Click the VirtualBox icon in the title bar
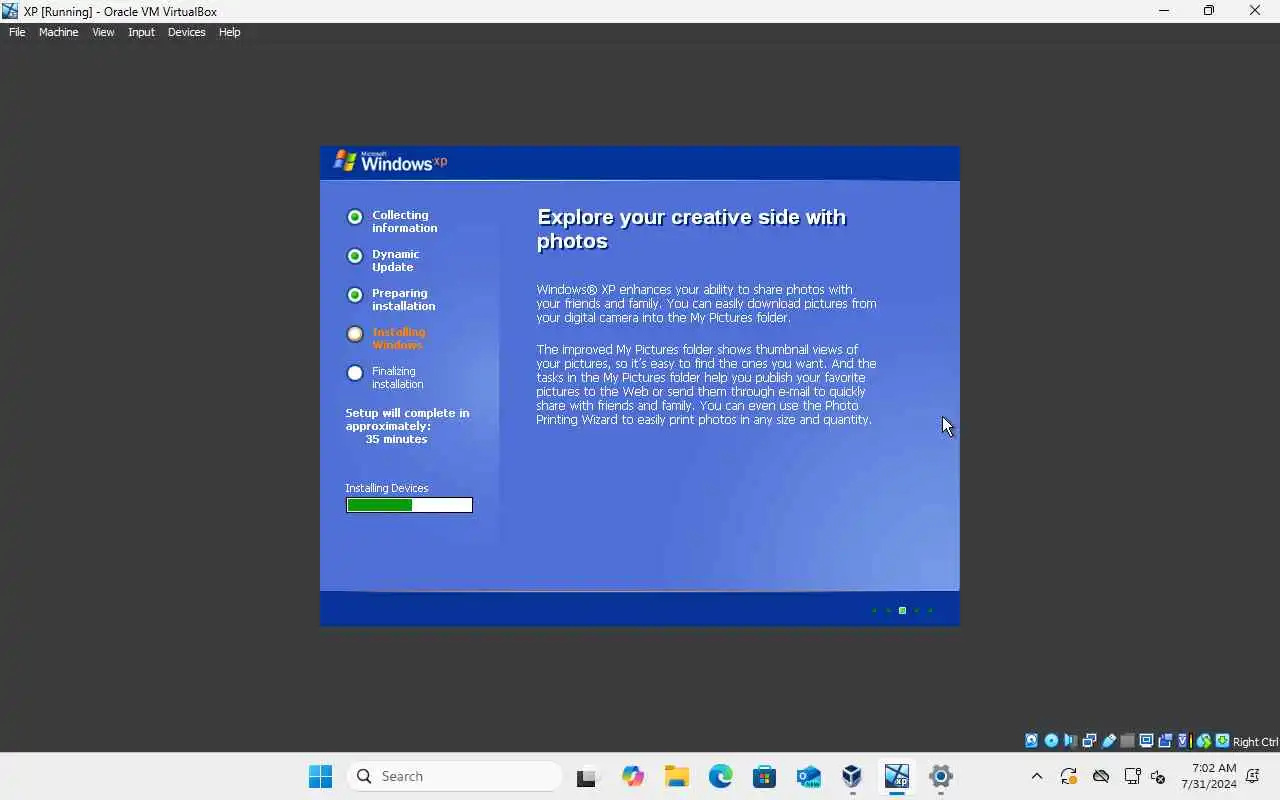1280x800 pixels. pos(10,11)
